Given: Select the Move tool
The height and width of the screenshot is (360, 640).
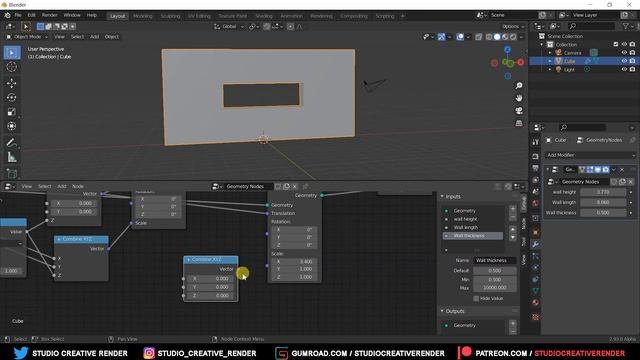Looking at the screenshot, I should click(12, 83).
